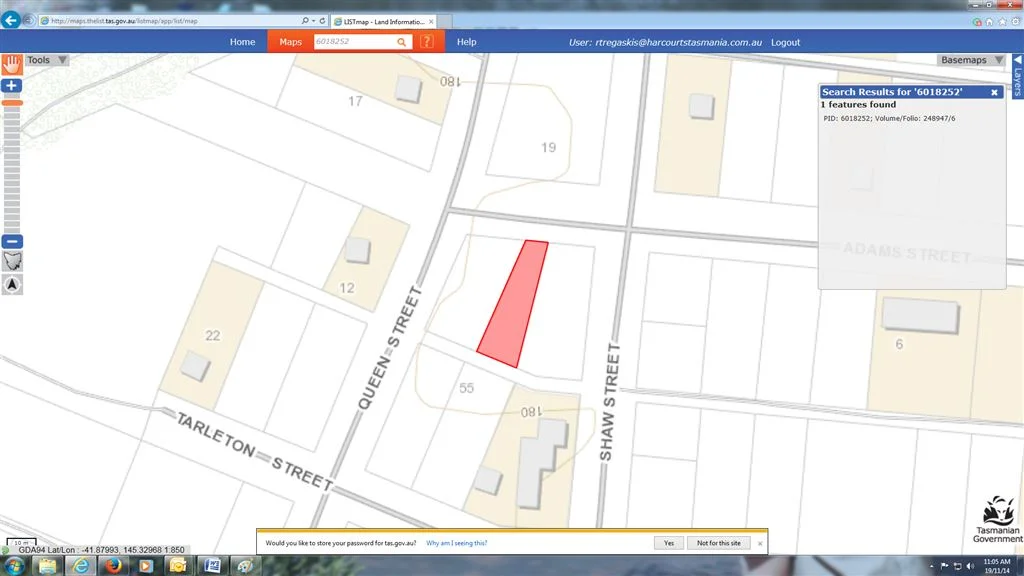Expand the Layers side panel
The width and height of the screenshot is (1024, 576).
coord(1017,76)
